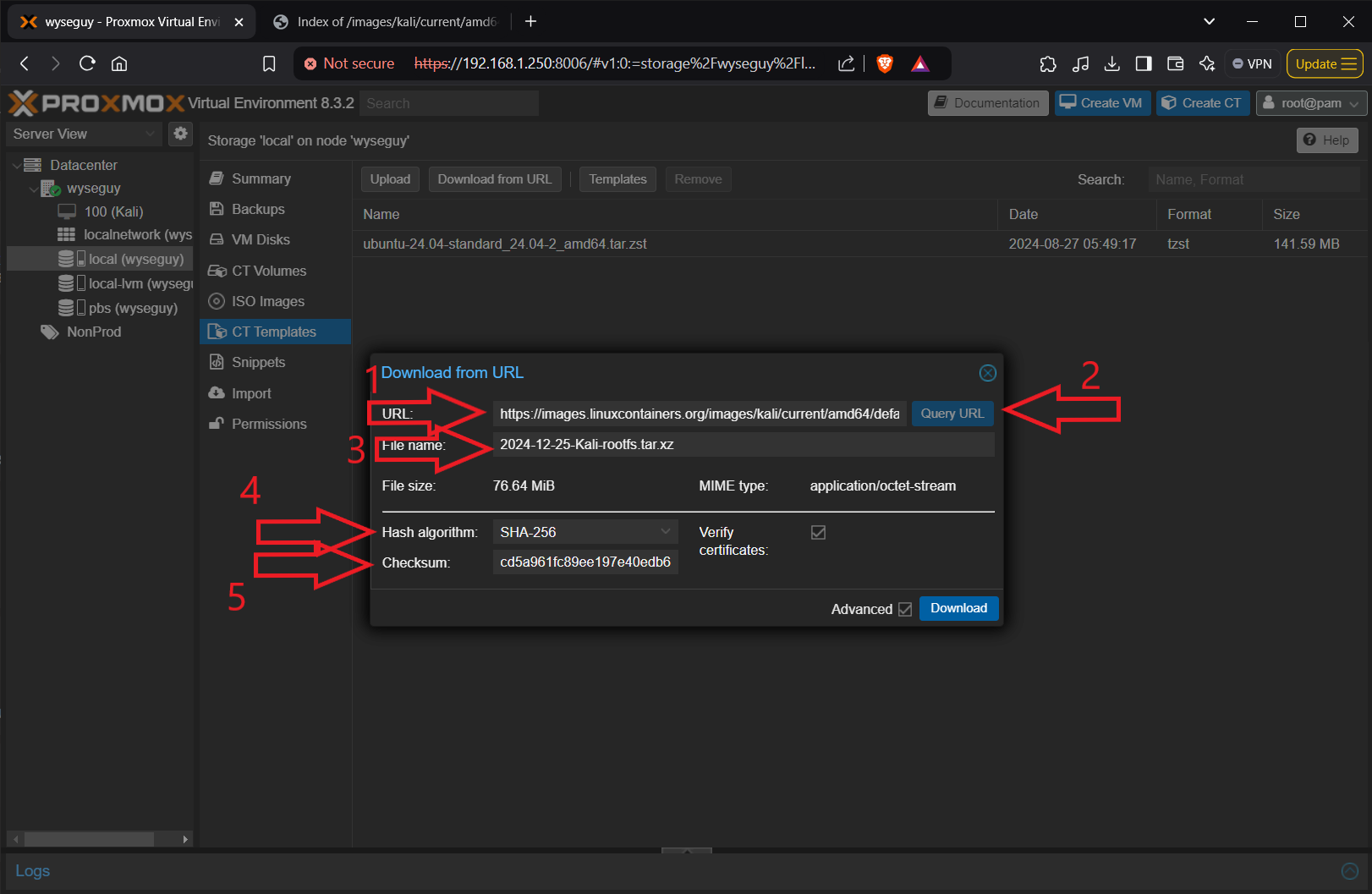Select the CT Templates section

coord(275,332)
